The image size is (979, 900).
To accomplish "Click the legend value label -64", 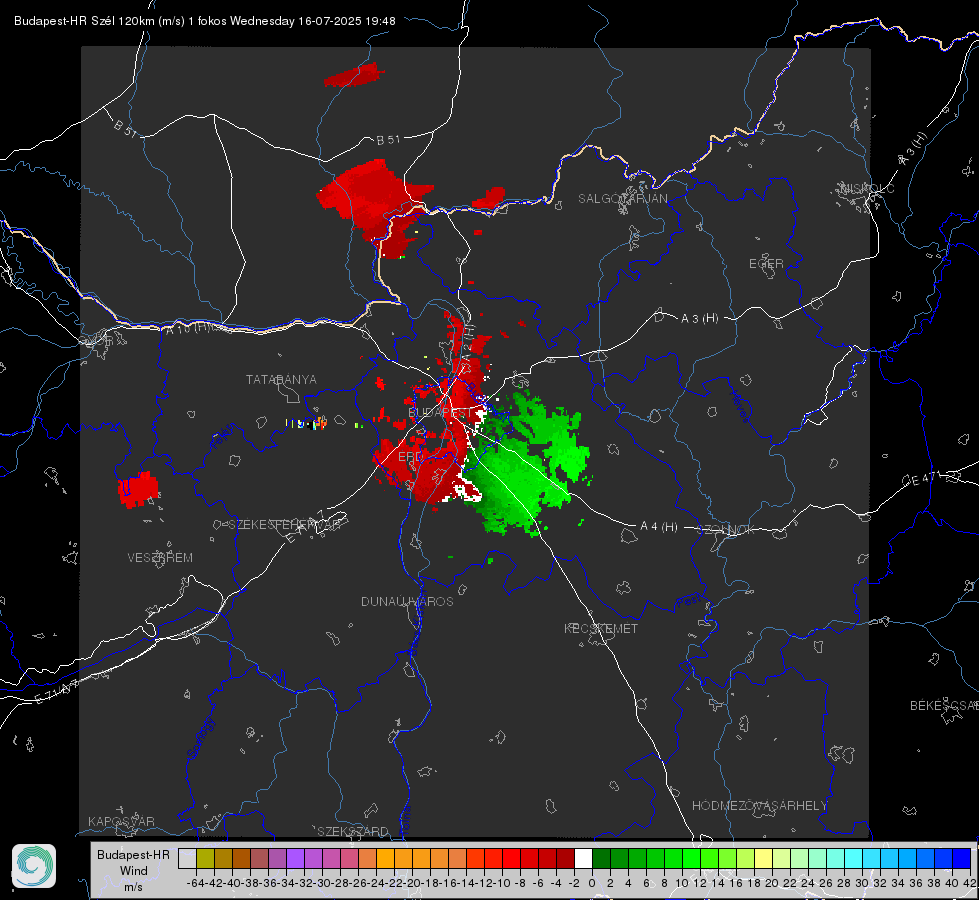I will tap(195, 883).
